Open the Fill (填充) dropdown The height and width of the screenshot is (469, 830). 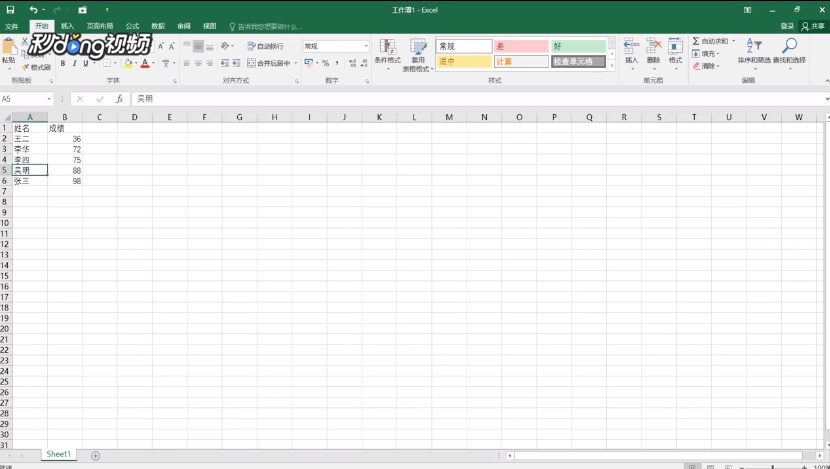(706, 53)
